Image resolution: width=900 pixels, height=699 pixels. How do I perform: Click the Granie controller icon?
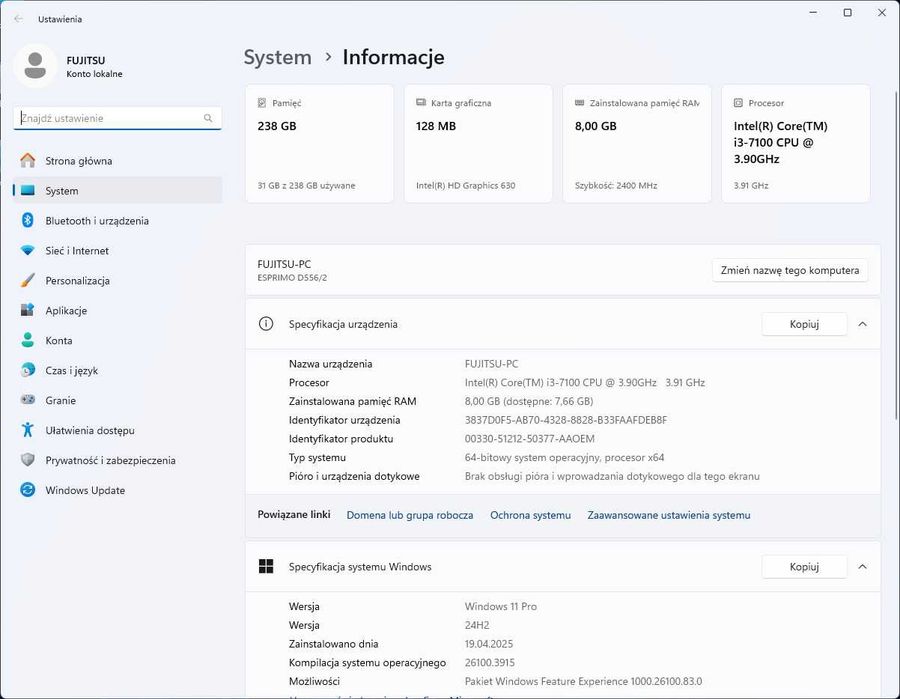coord(28,401)
